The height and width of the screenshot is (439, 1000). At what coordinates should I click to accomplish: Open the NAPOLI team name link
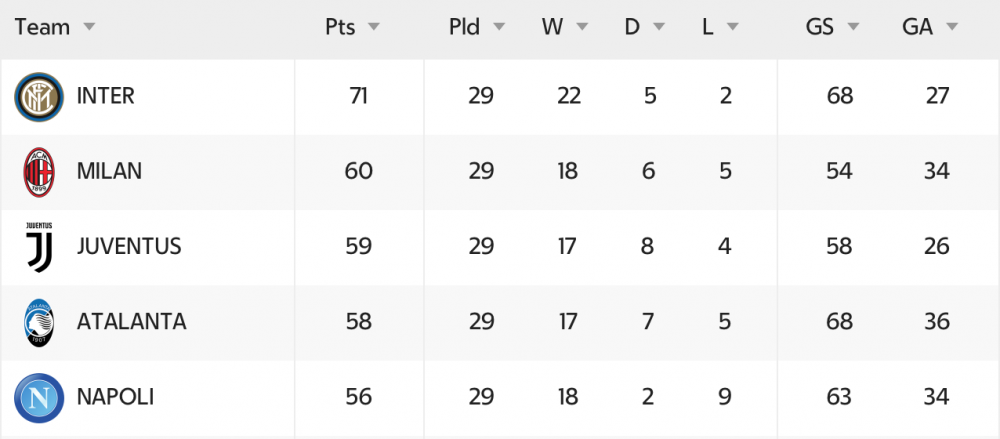115,398
